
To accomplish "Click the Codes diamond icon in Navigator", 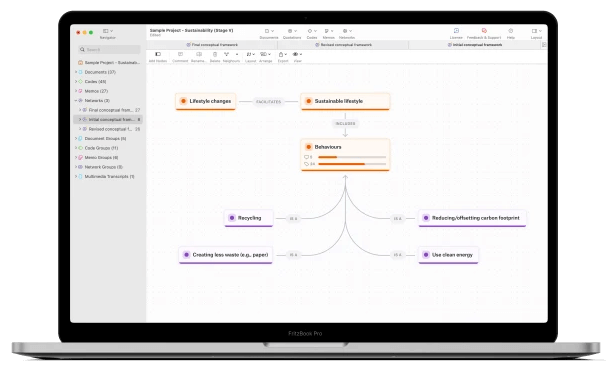I will pyautogui.click(x=81, y=82).
